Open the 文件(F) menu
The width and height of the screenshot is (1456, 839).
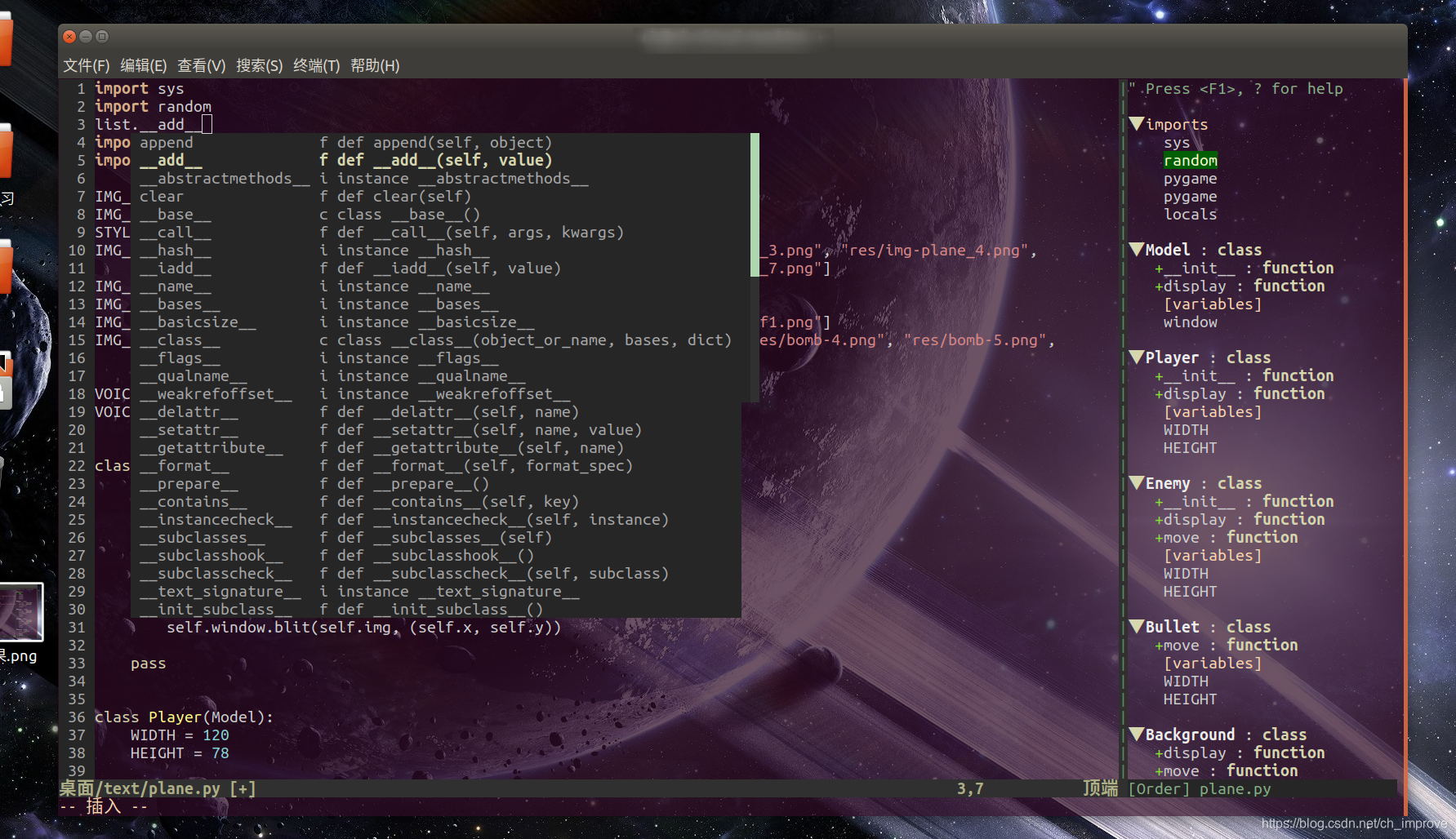87,65
